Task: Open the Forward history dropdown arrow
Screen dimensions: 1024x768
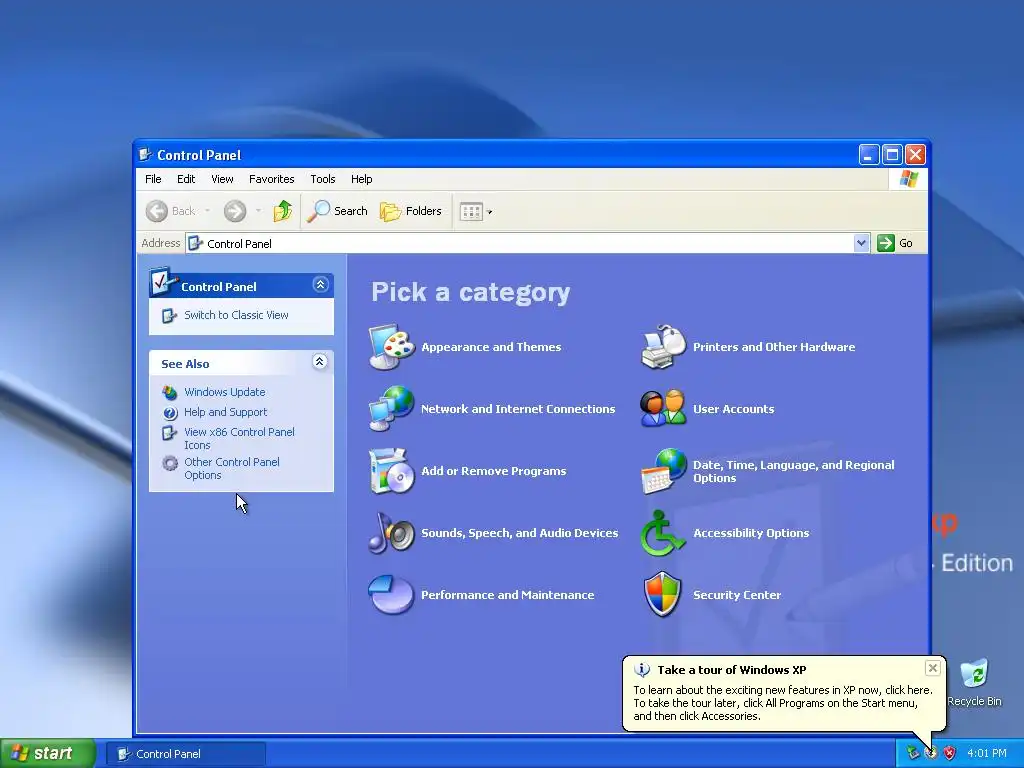Action: pyautogui.click(x=259, y=211)
